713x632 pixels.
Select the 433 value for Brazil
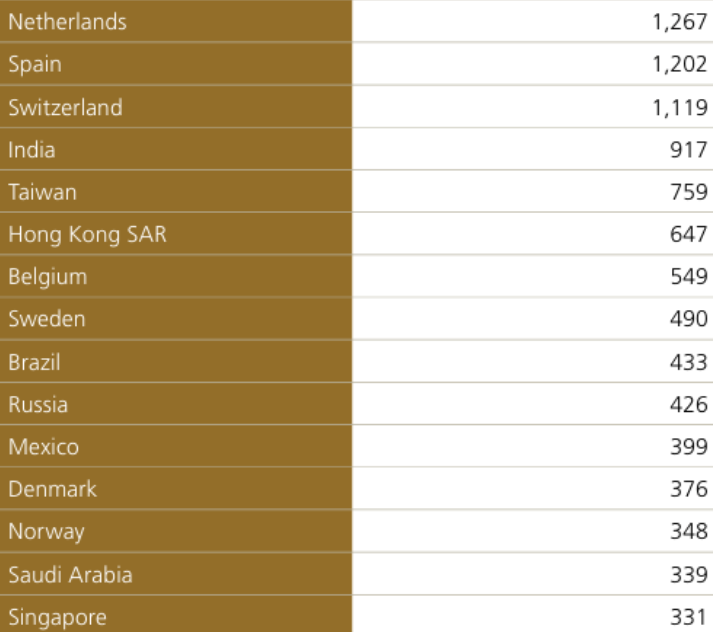coord(689,363)
